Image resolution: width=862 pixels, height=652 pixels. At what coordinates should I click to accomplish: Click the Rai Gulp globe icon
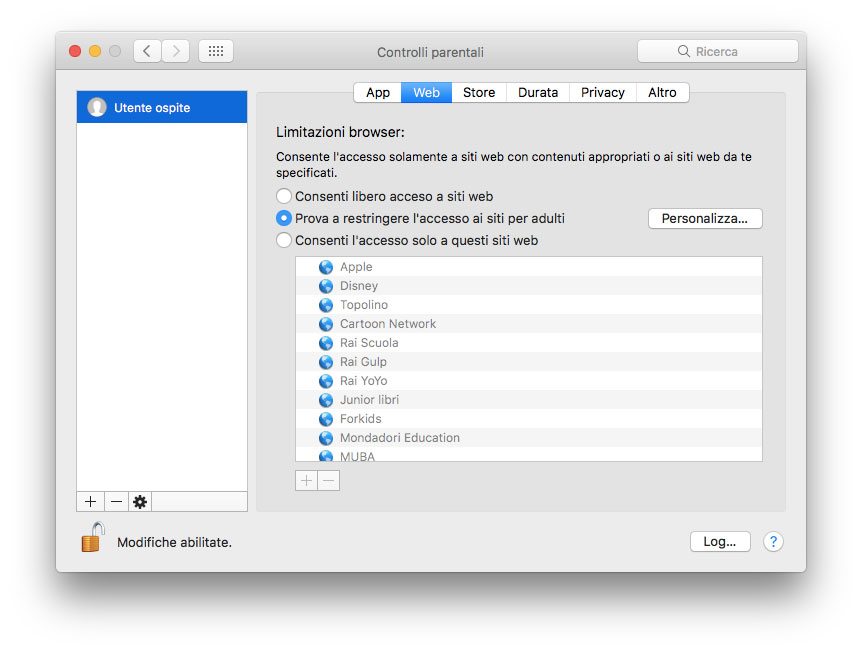point(326,362)
